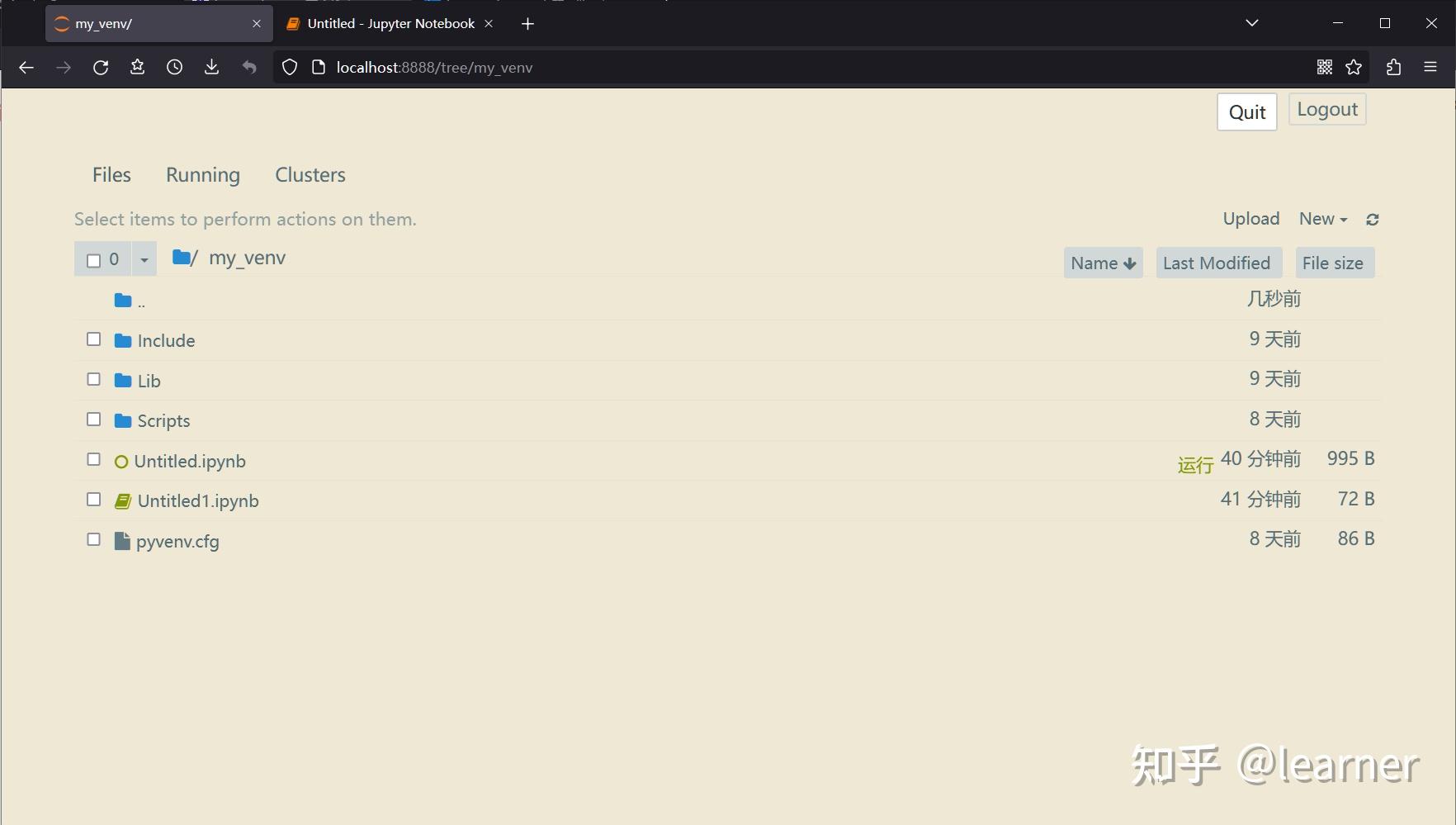Click the Lib folder icon
Viewport: 1456px width, 825px height.
click(123, 381)
